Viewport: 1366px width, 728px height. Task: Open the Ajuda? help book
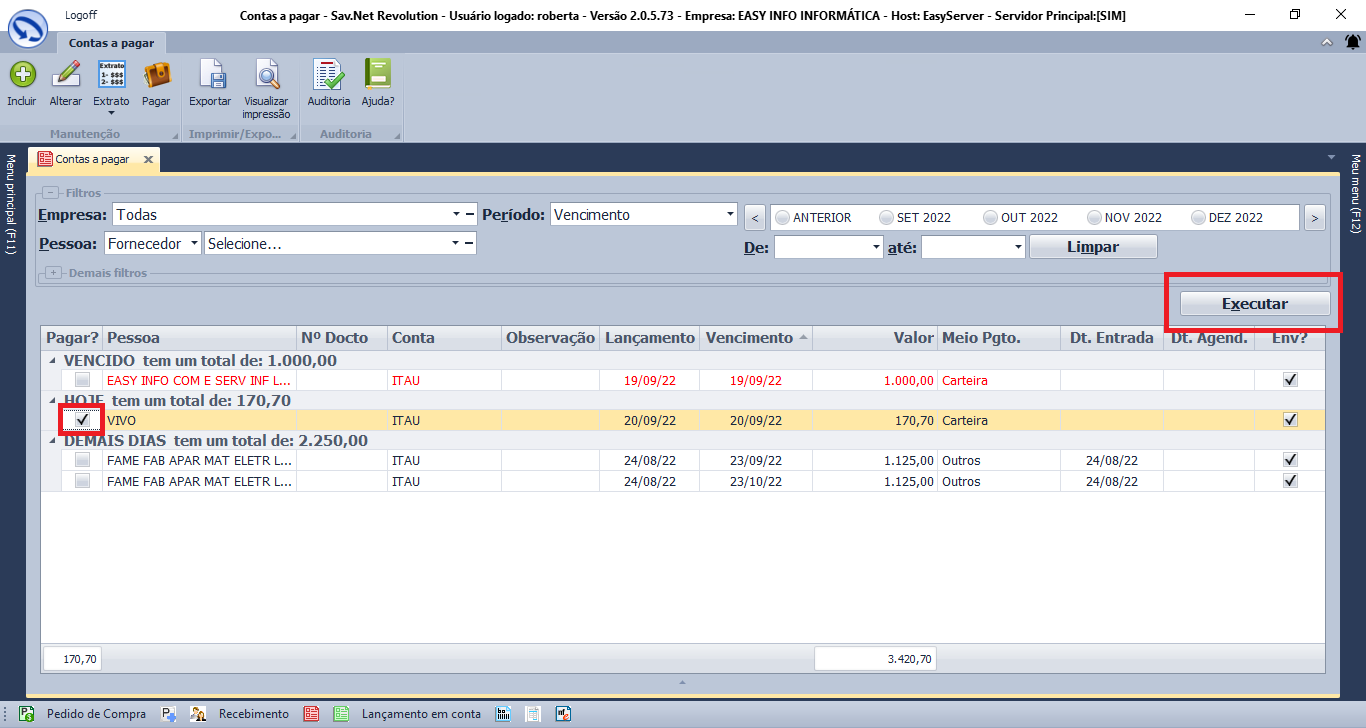click(x=378, y=75)
